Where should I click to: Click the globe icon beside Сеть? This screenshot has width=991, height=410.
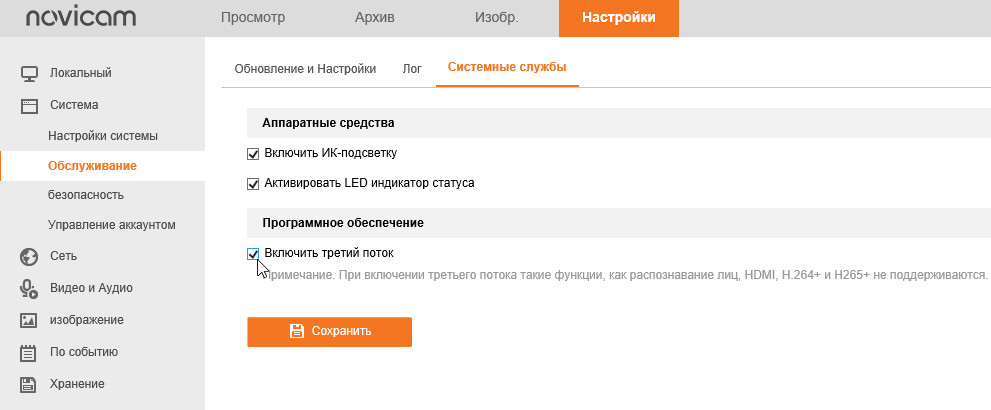point(29,256)
